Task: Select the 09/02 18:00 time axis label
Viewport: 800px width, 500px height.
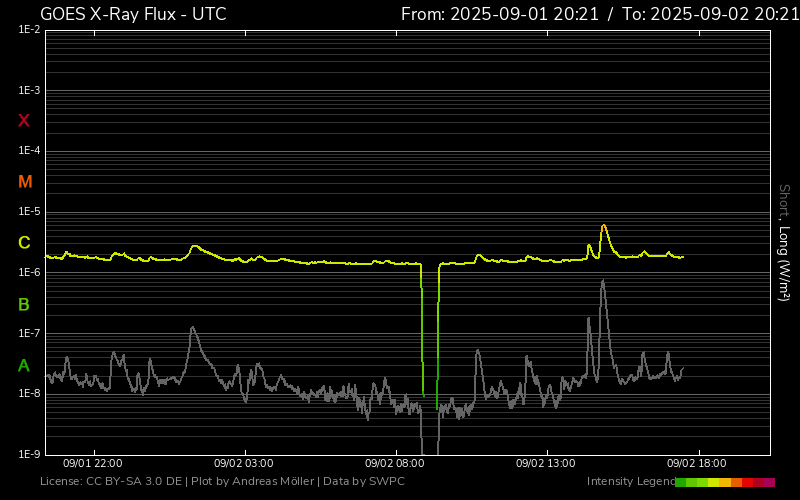Action: (x=697, y=464)
